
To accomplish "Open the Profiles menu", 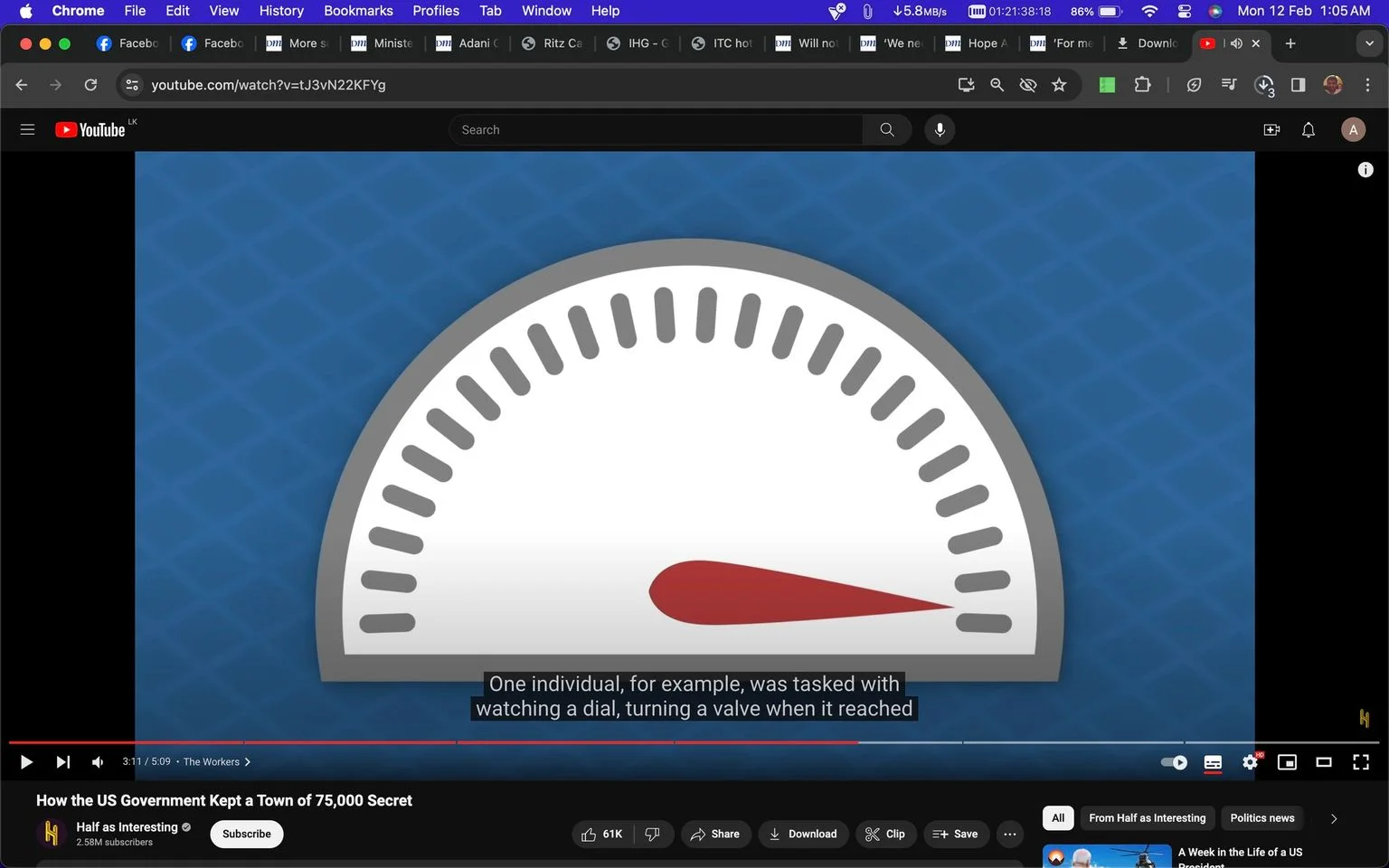I will point(436,11).
